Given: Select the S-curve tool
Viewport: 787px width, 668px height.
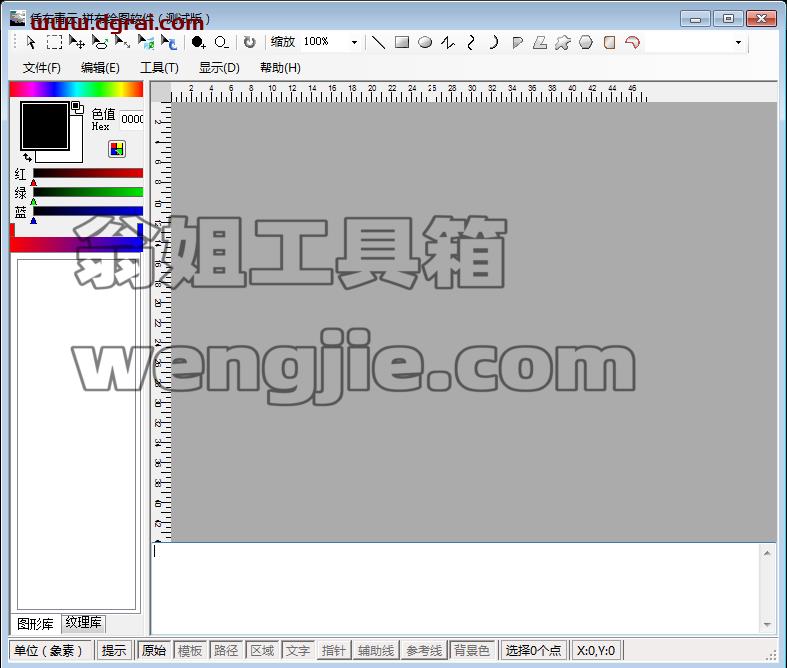Looking at the screenshot, I should [471, 43].
